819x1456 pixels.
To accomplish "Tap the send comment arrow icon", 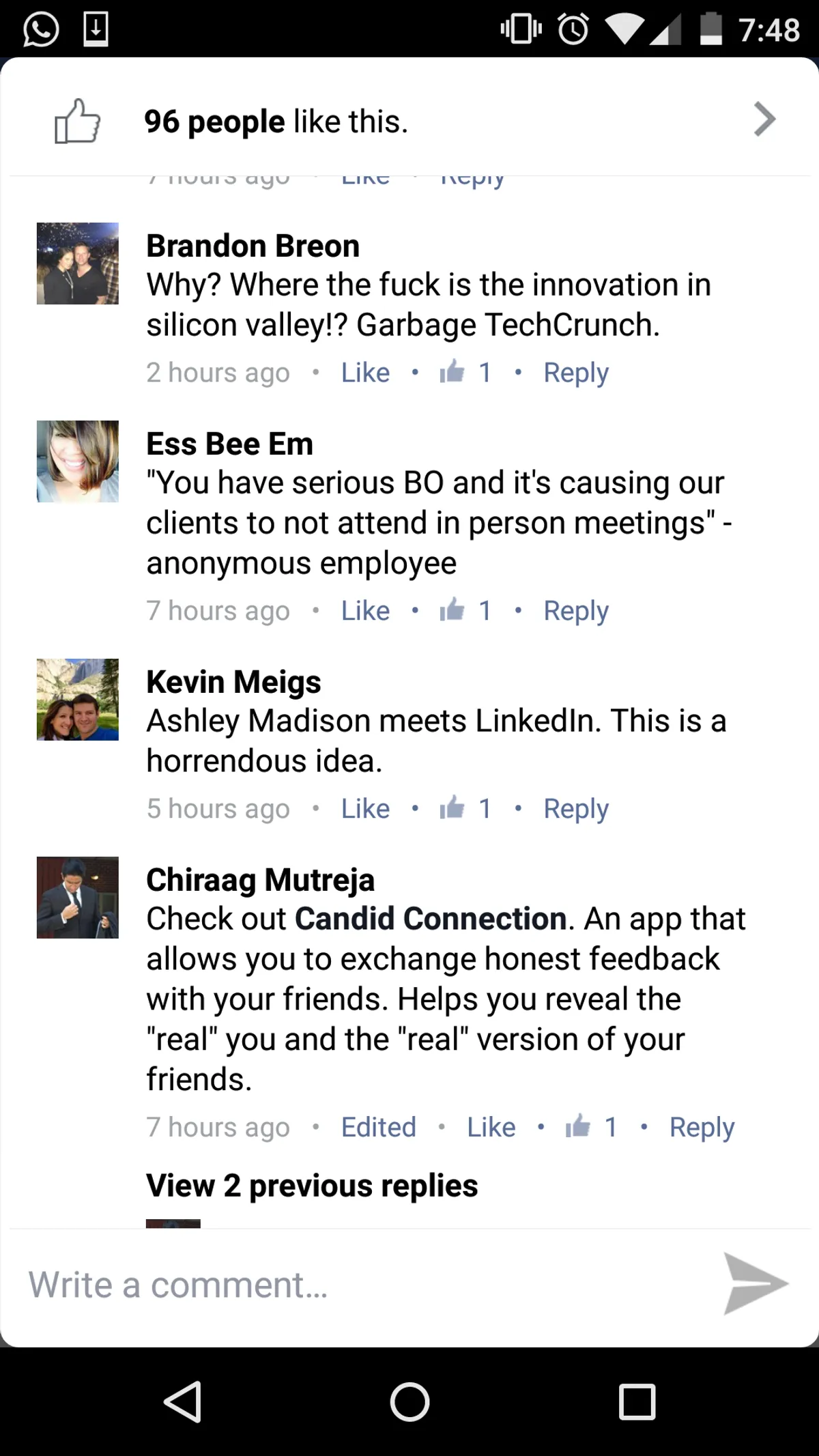I will 755,1283.
